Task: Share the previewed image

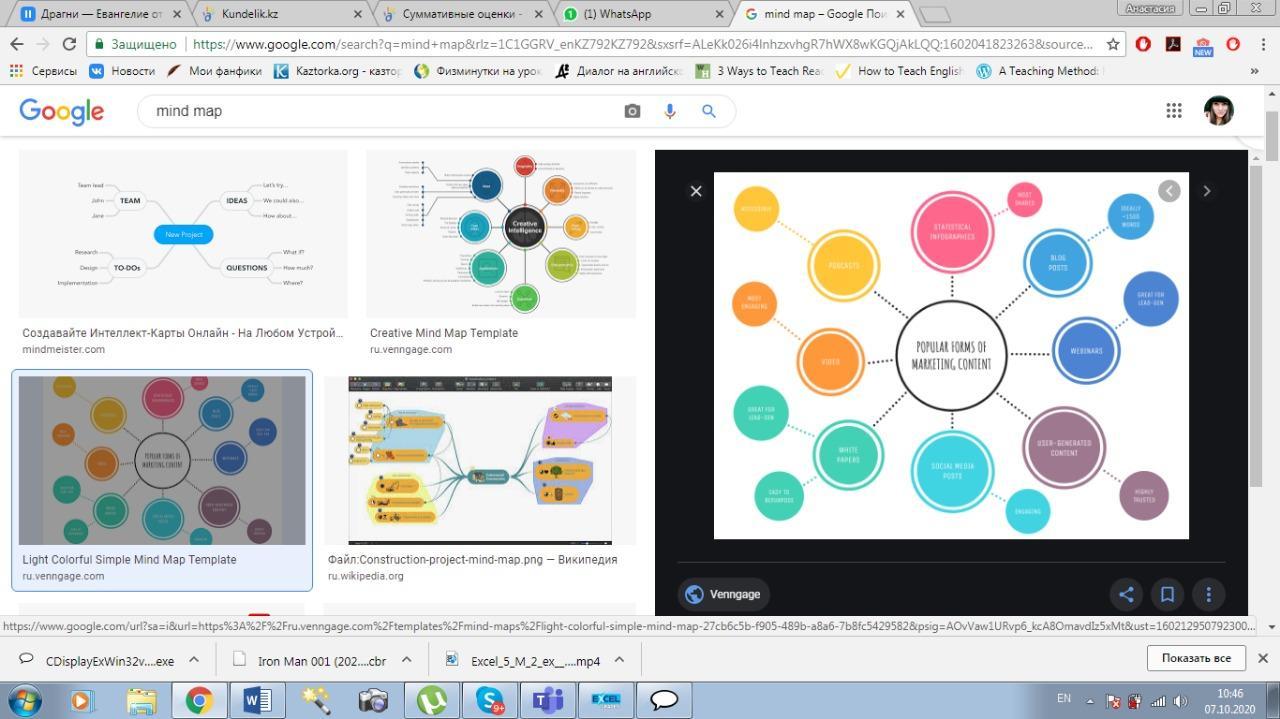Action: [x=1126, y=594]
